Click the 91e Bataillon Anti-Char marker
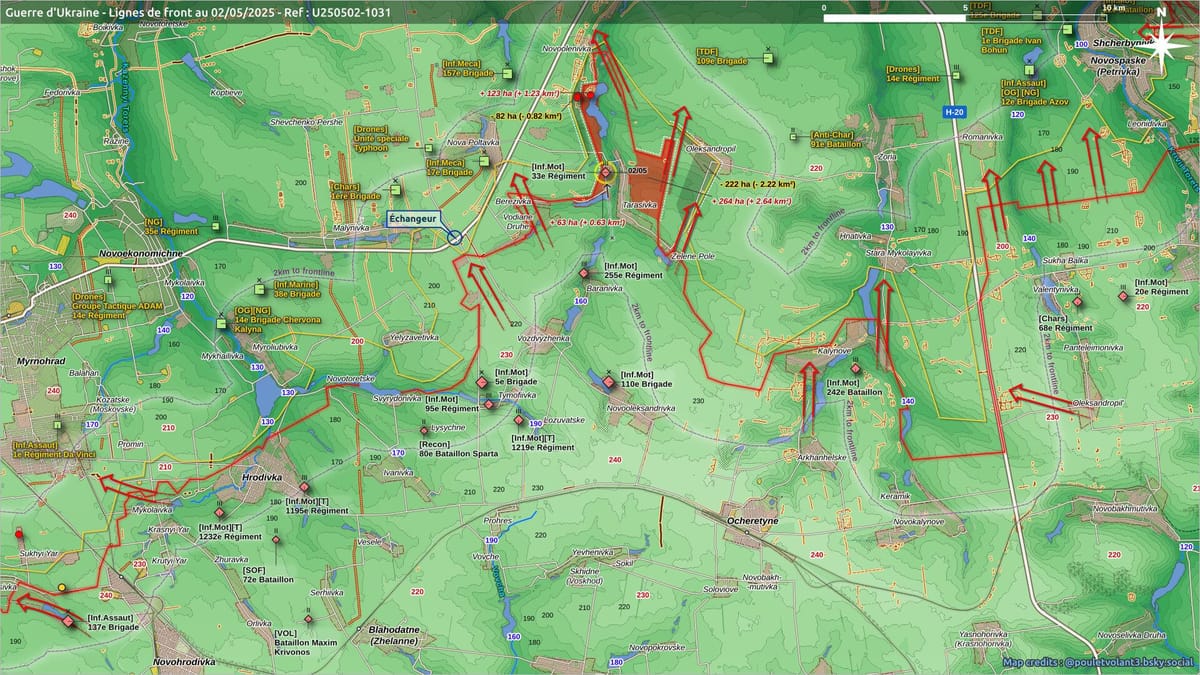 [x=792, y=139]
